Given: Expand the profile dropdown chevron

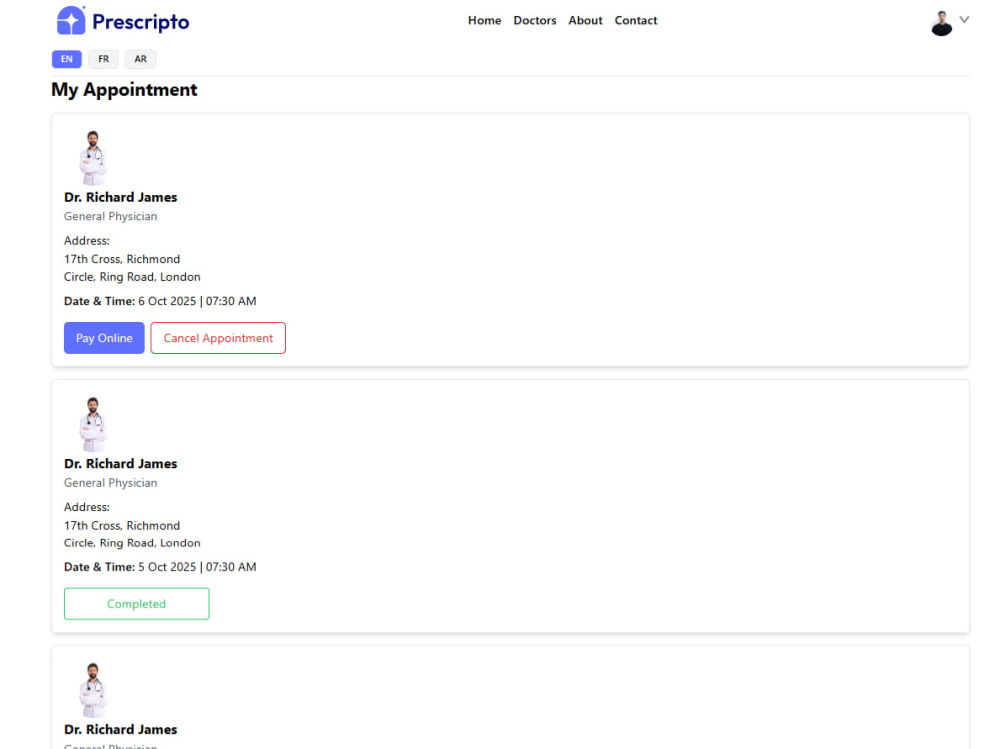Looking at the screenshot, I should [964, 20].
